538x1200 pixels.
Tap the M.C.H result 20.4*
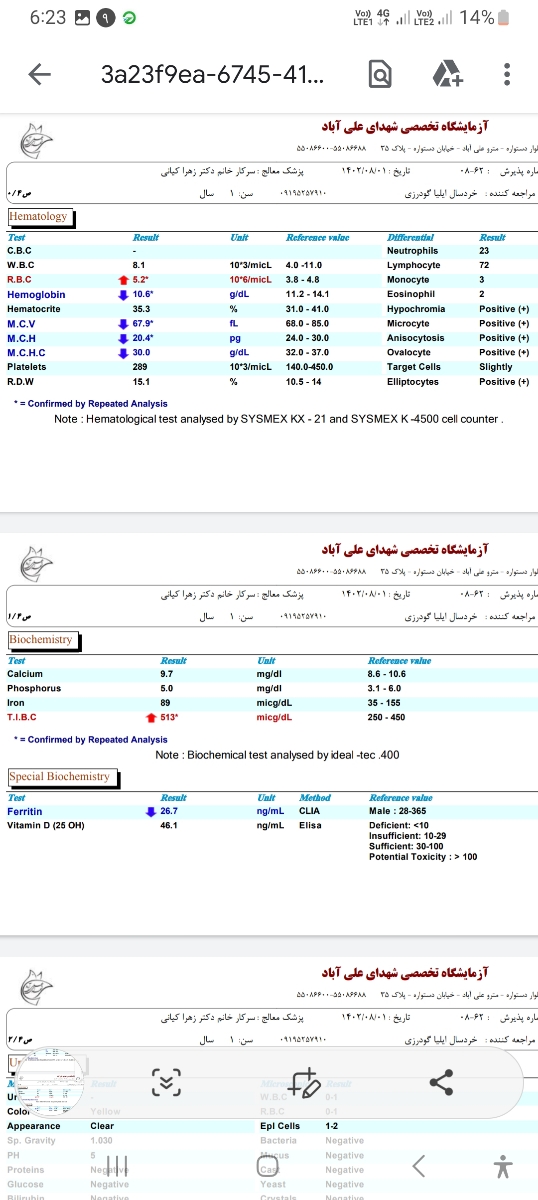click(x=143, y=338)
